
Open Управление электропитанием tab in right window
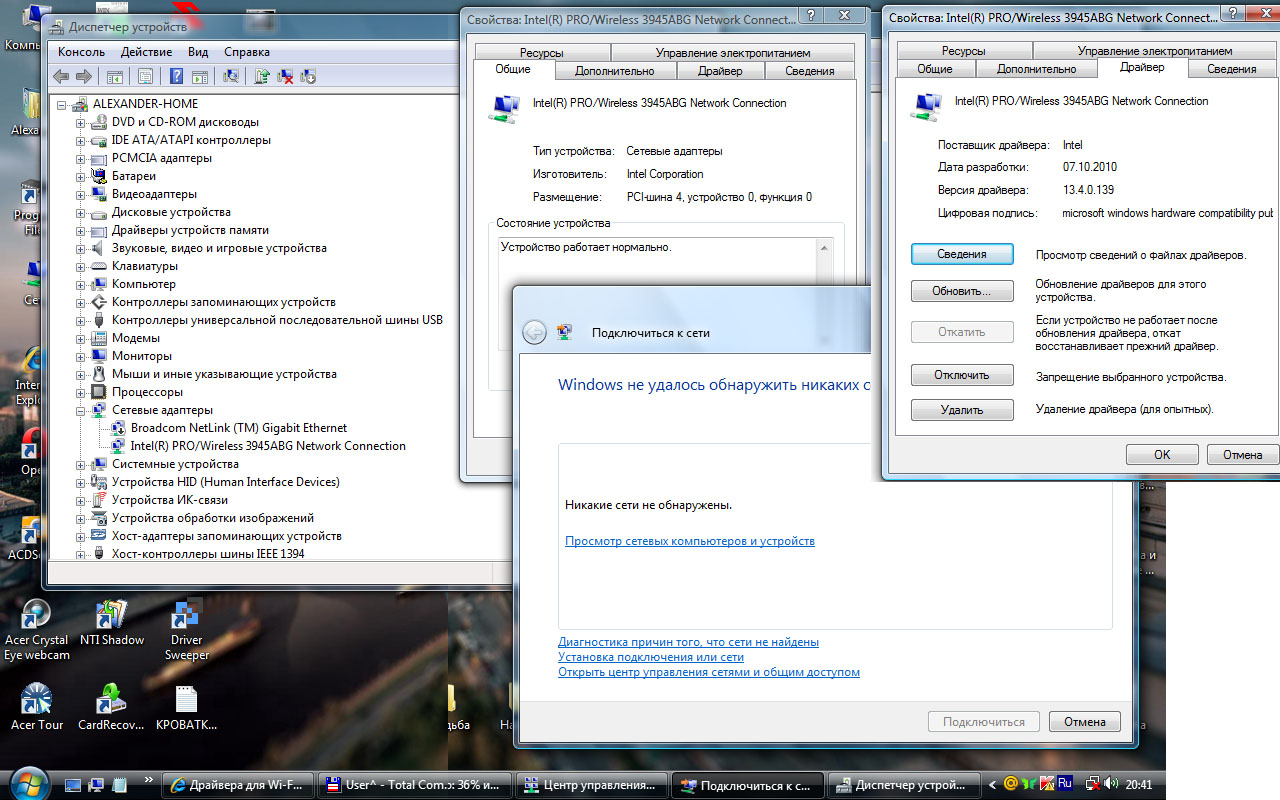click(x=1154, y=51)
